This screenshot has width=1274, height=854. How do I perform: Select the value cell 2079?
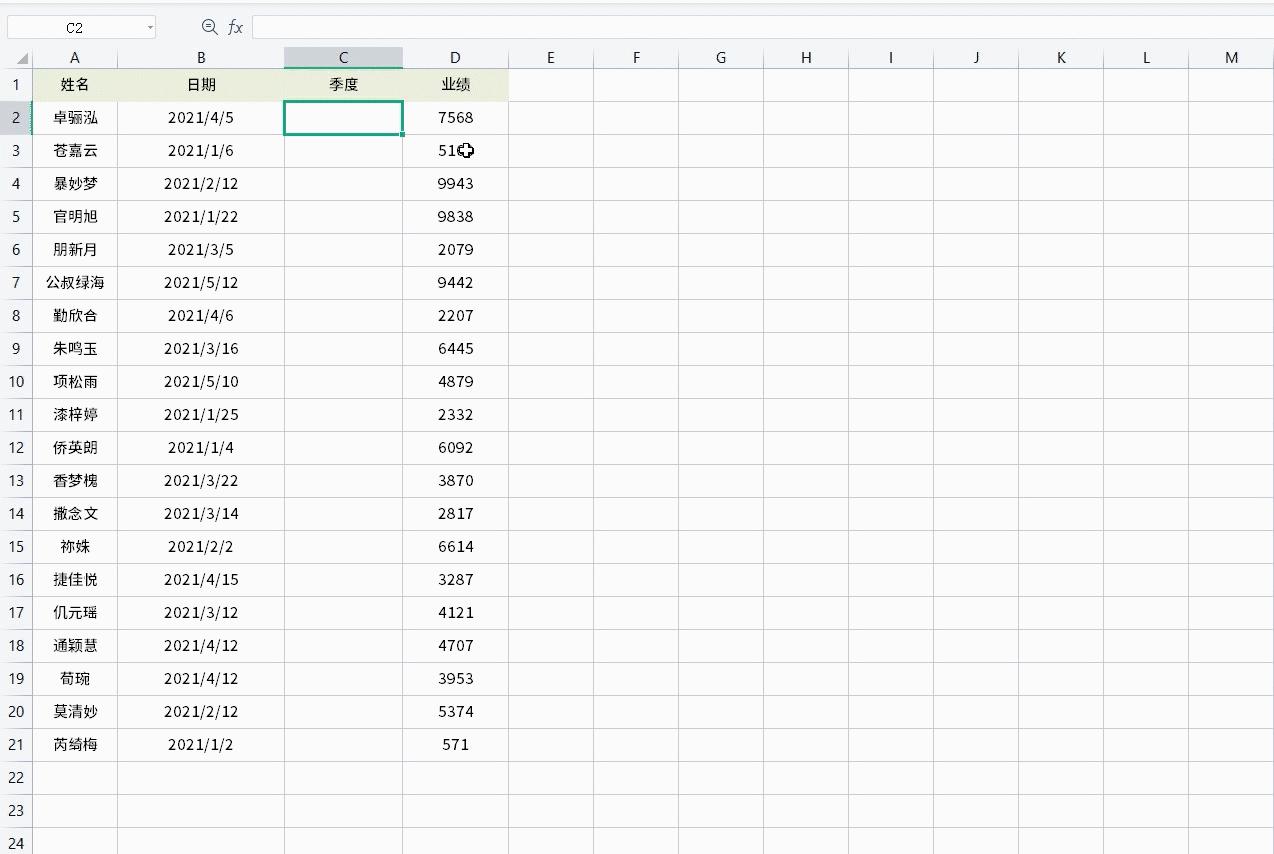pos(456,250)
